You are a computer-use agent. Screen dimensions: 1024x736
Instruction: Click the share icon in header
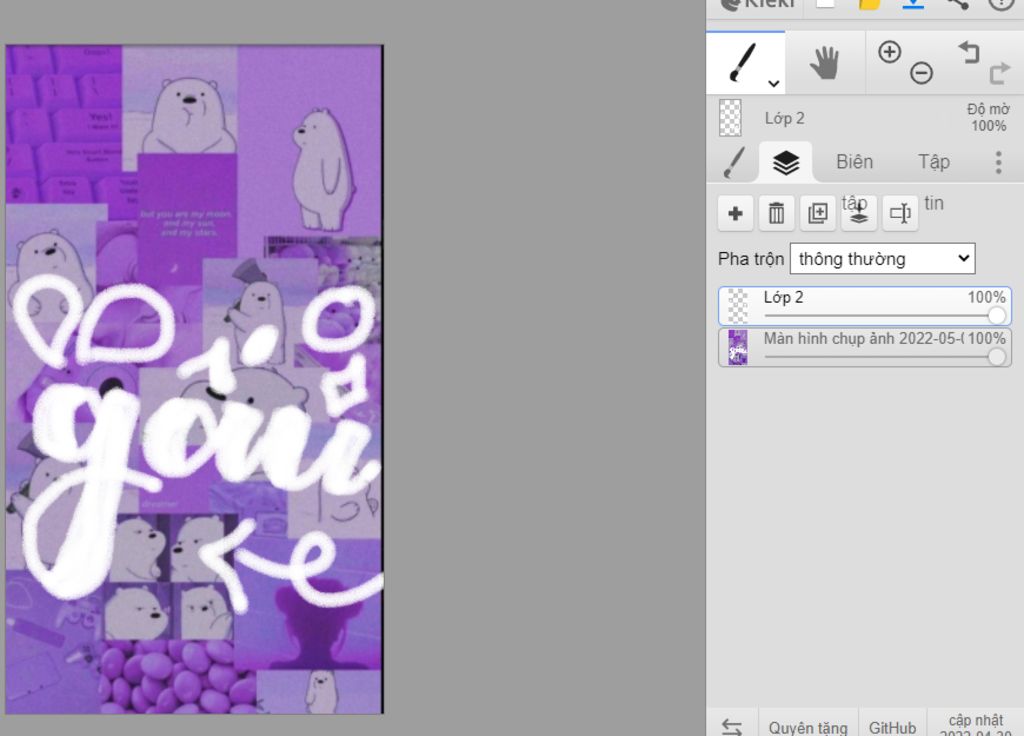pos(957,5)
